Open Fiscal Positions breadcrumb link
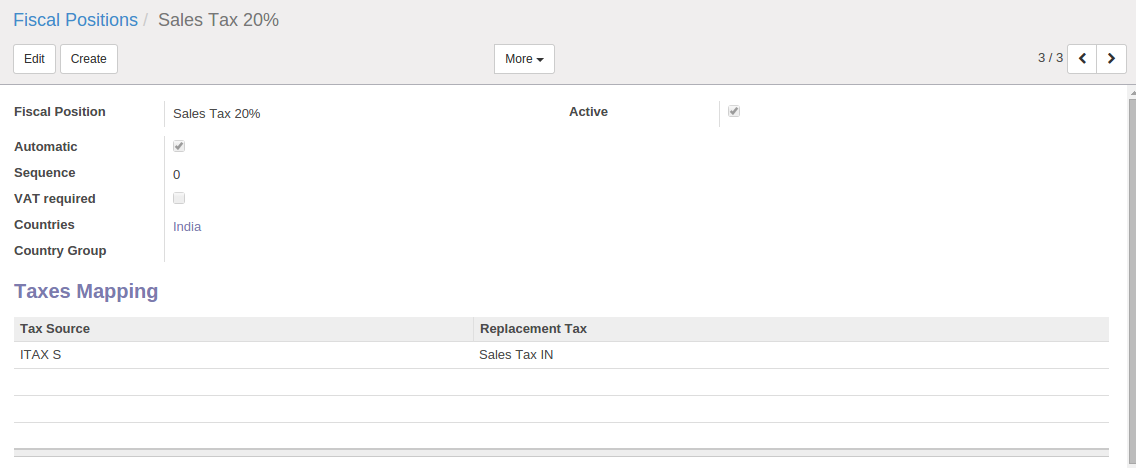1136x468 pixels. click(x=75, y=20)
